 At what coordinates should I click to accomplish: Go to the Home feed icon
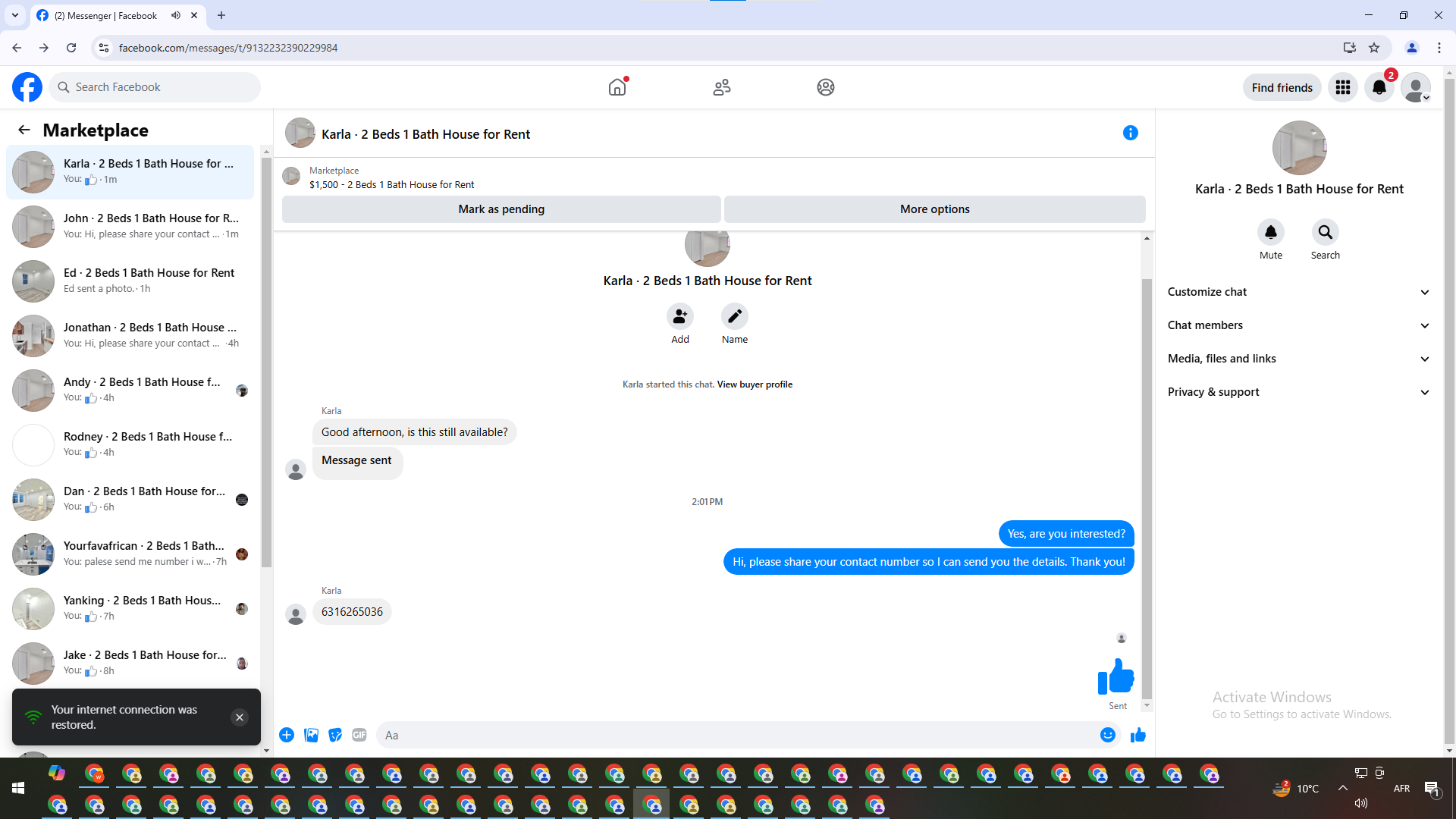pos(617,87)
